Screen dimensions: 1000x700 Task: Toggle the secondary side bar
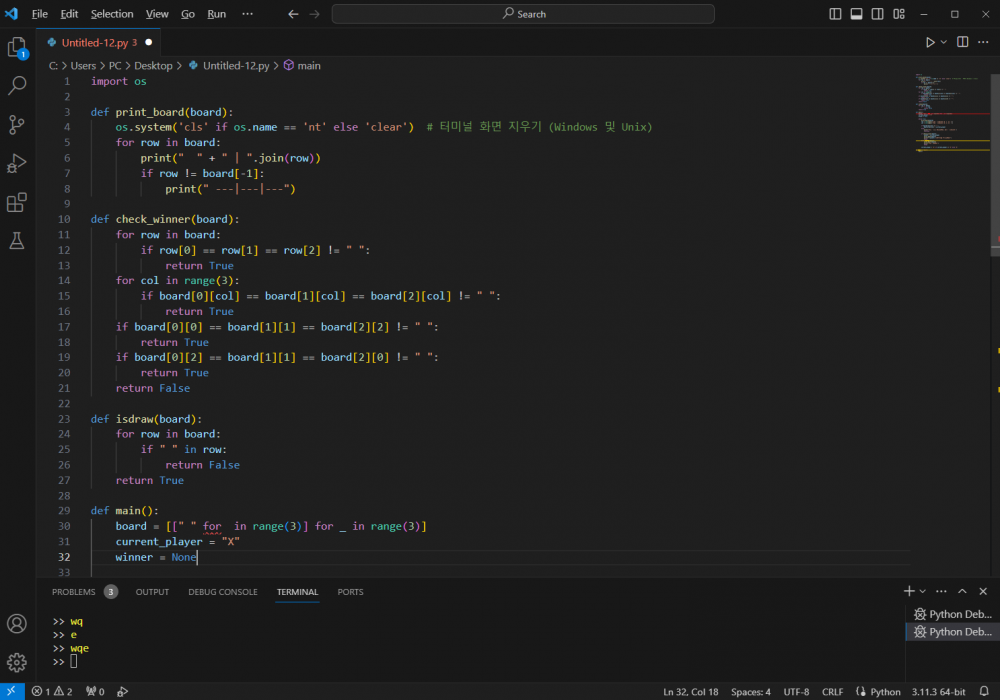[878, 14]
